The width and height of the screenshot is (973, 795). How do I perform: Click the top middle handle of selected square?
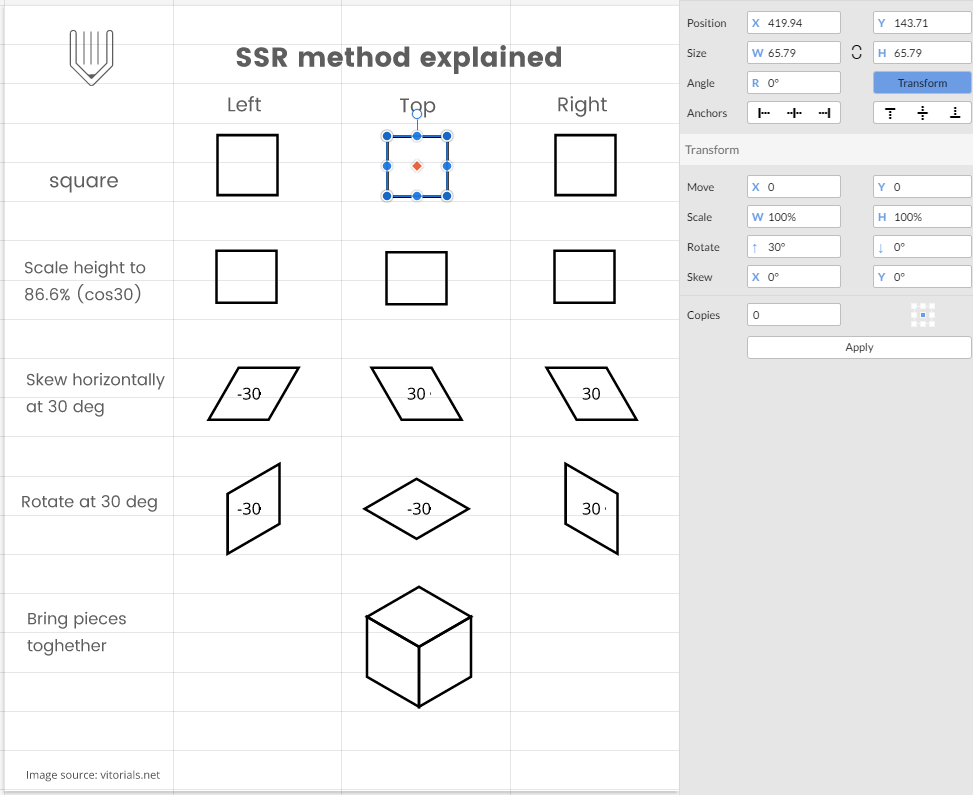pos(417,136)
